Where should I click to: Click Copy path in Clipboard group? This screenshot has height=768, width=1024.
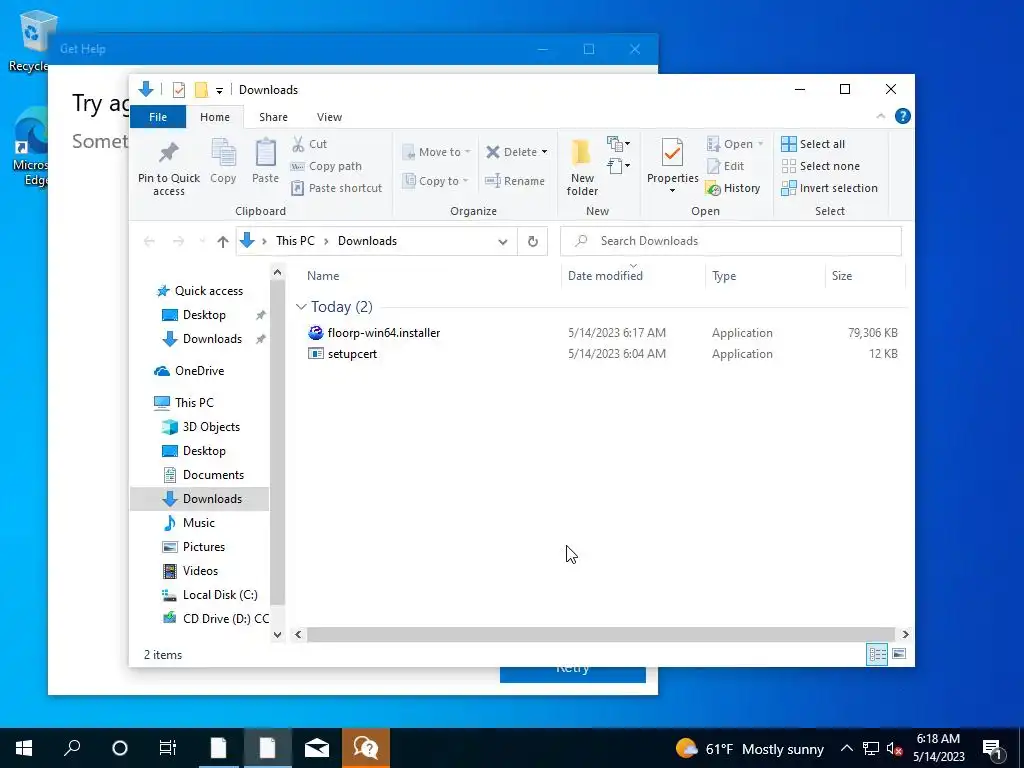pyautogui.click(x=327, y=166)
